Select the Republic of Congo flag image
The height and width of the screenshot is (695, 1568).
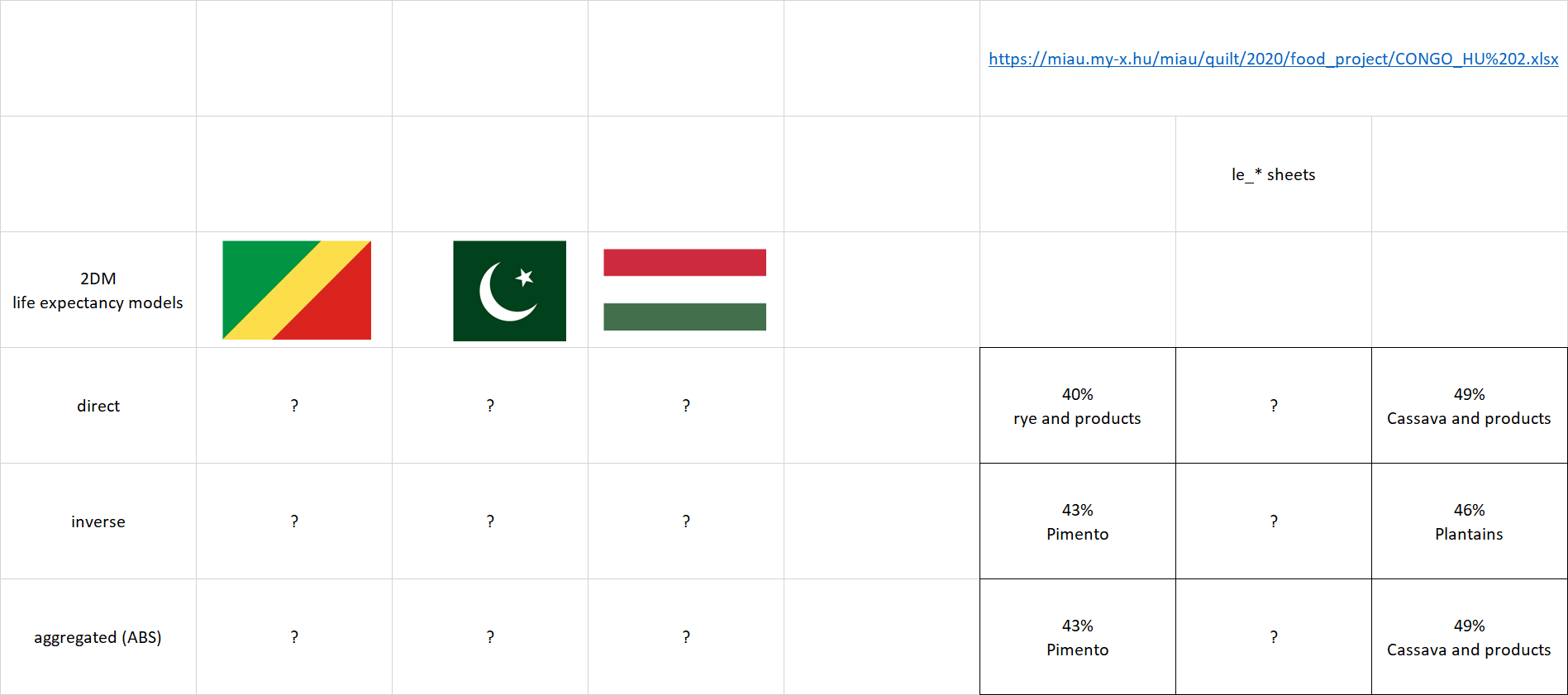[x=297, y=290]
